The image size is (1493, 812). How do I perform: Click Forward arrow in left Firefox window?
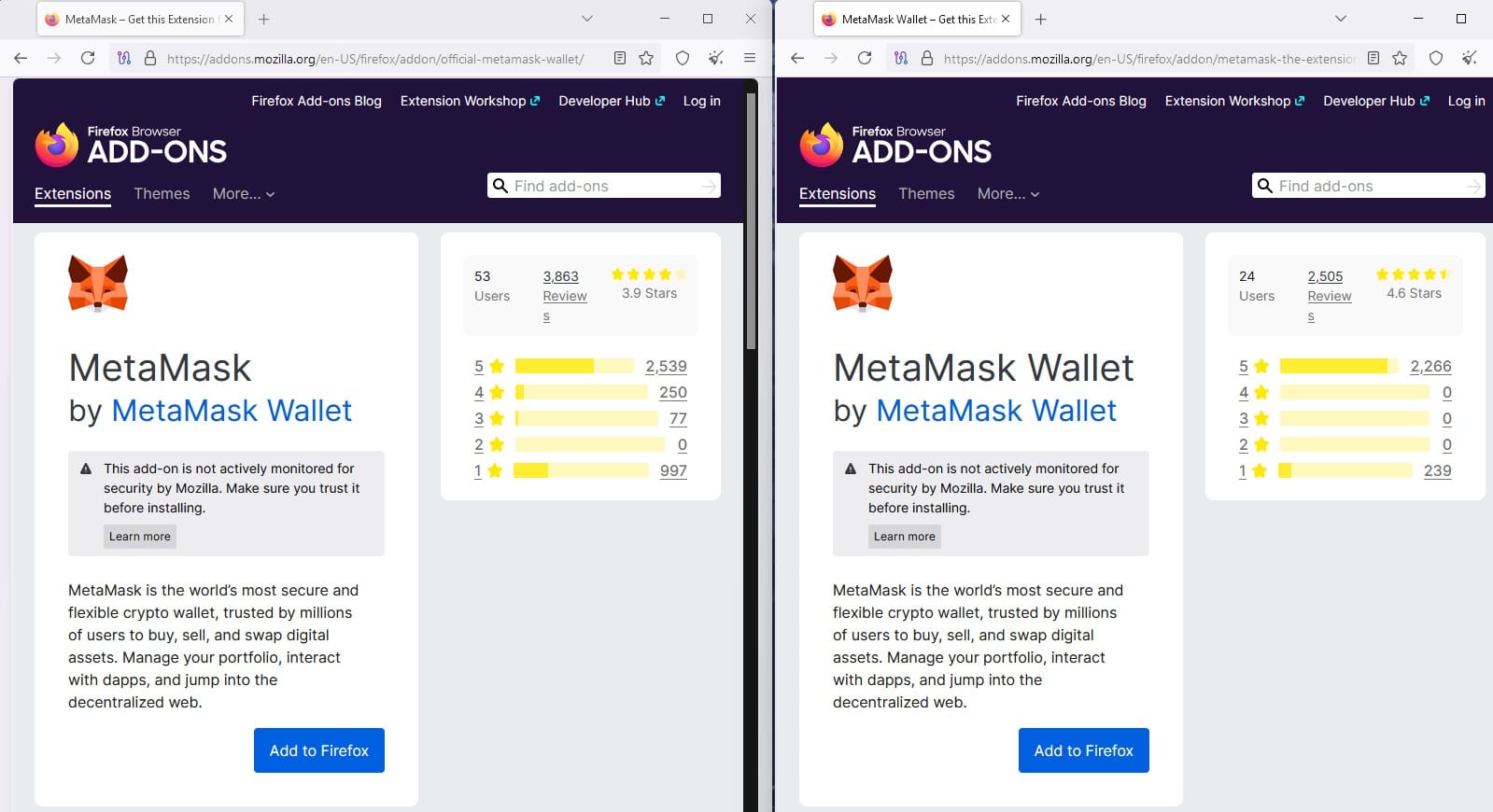point(54,58)
